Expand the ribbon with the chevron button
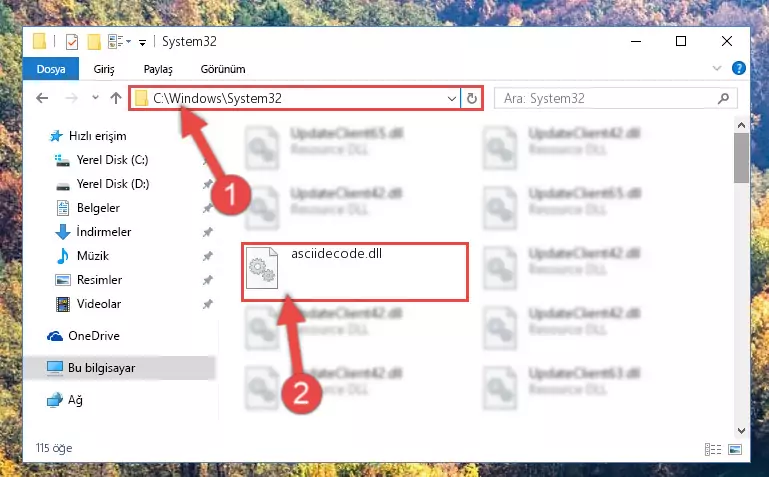This screenshot has height=477, width=769. tap(717, 69)
